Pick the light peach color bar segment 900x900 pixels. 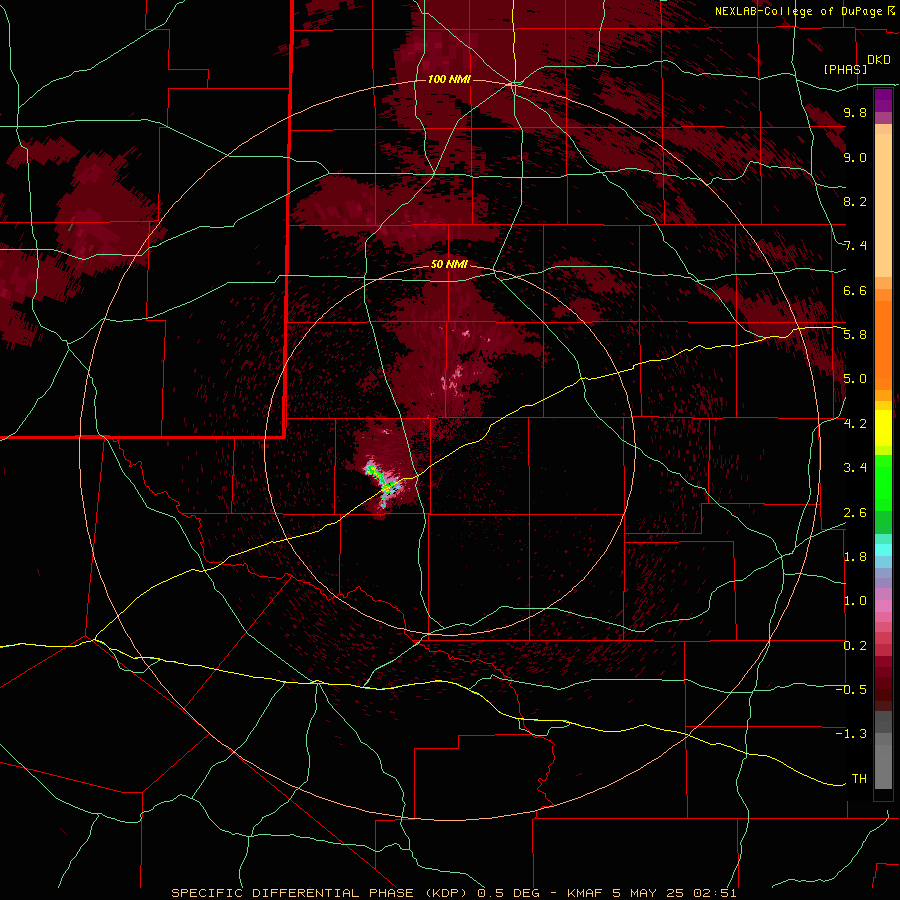point(883,205)
